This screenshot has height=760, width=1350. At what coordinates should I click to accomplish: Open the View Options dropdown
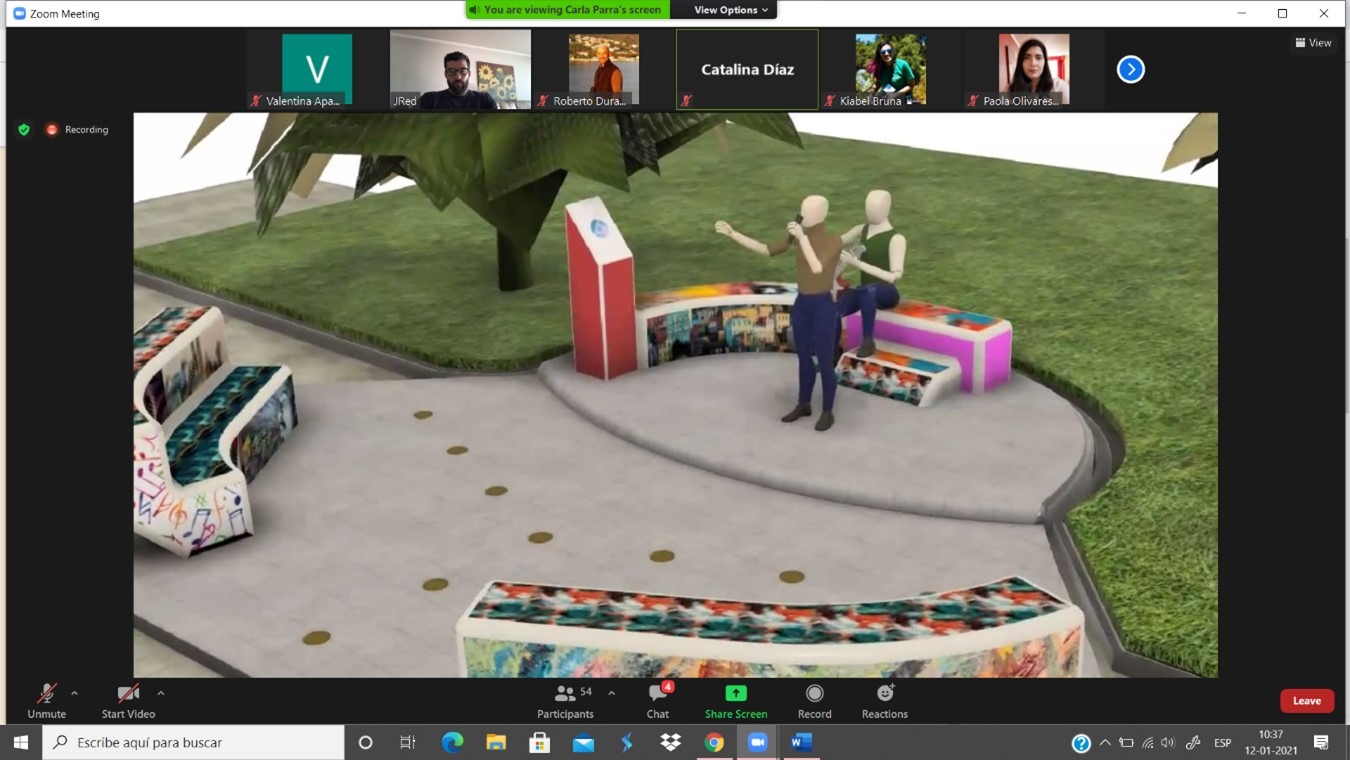(x=731, y=10)
